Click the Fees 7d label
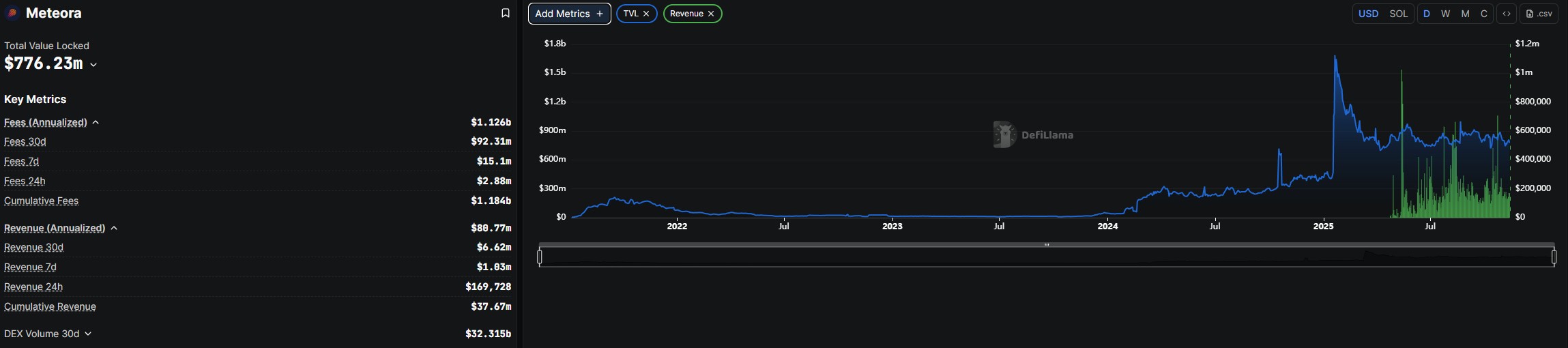The image size is (1568, 348). pos(21,161)
